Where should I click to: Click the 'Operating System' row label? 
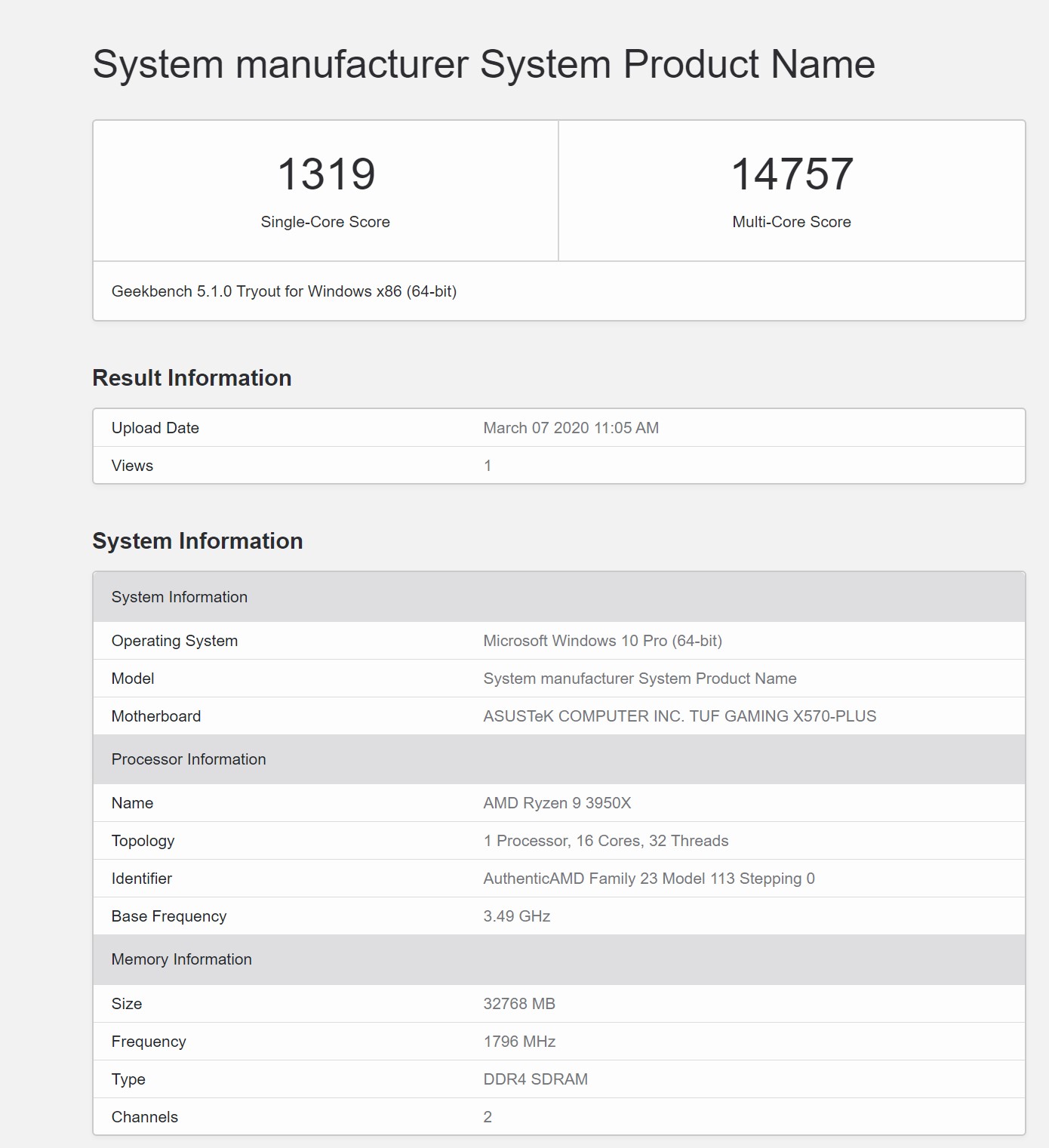click(x=174, y=641)
